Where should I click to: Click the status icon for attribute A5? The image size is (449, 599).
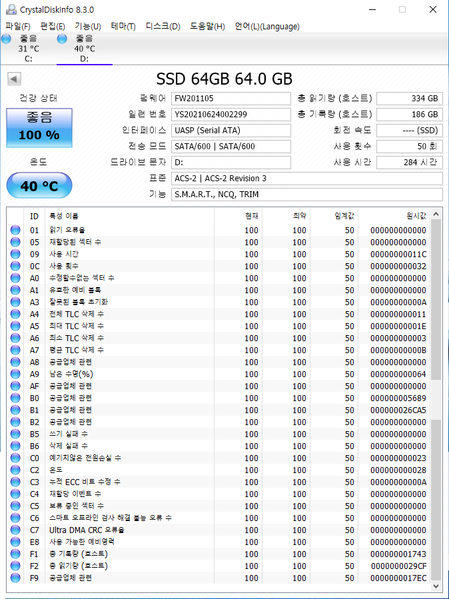coord(15,326)
